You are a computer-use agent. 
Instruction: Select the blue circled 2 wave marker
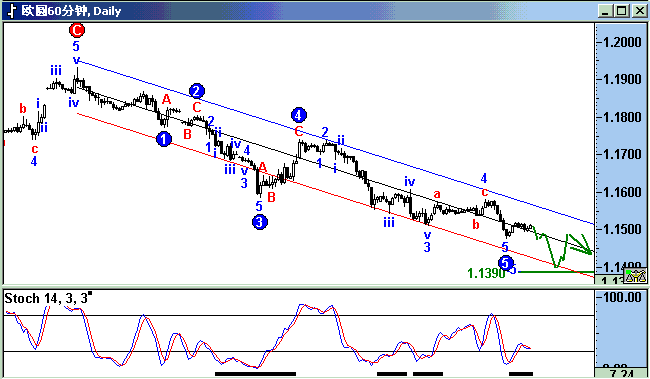point(196,91)
